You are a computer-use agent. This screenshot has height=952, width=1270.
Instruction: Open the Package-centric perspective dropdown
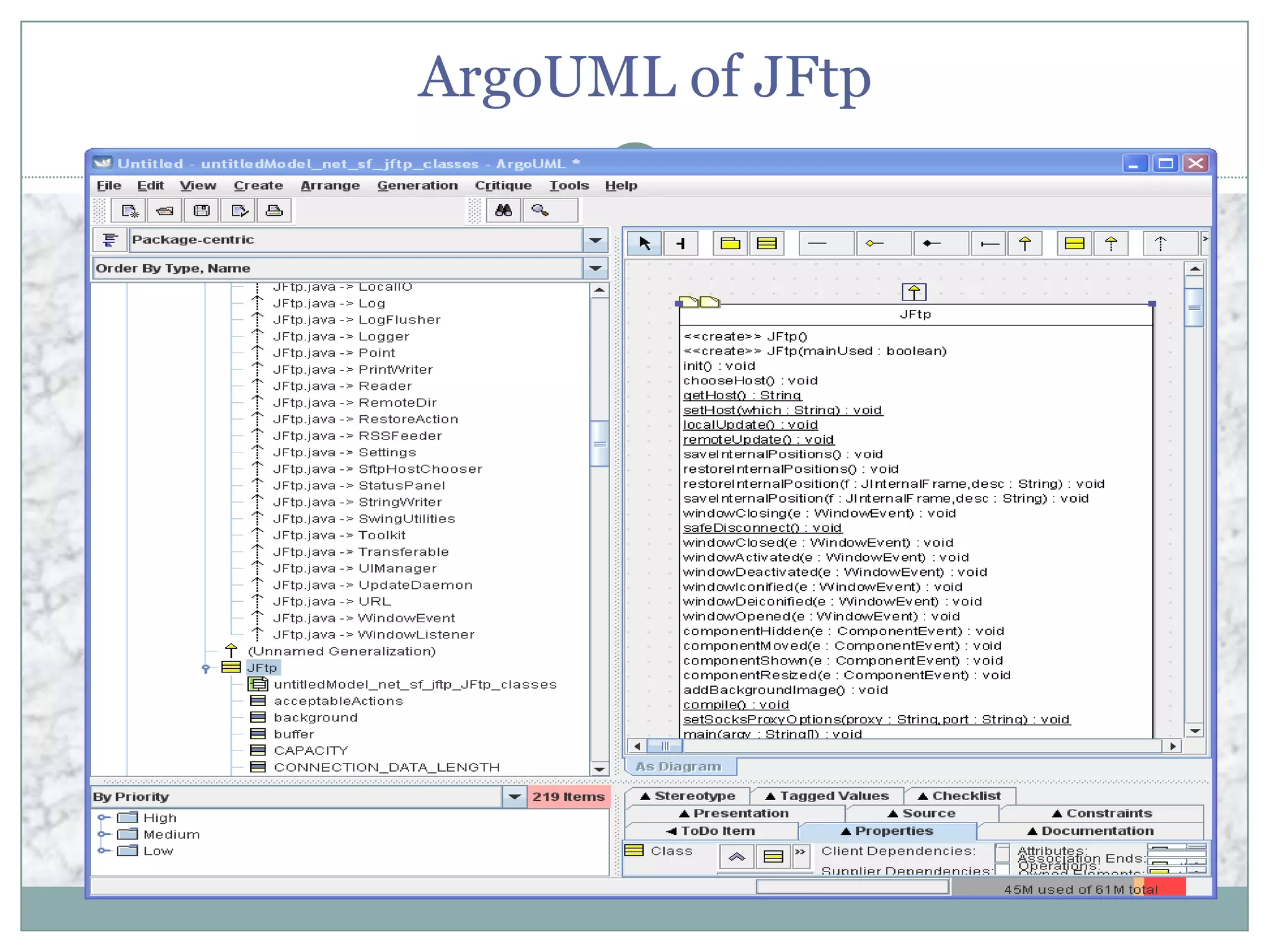pyautogui.click(x=596, y=240)
